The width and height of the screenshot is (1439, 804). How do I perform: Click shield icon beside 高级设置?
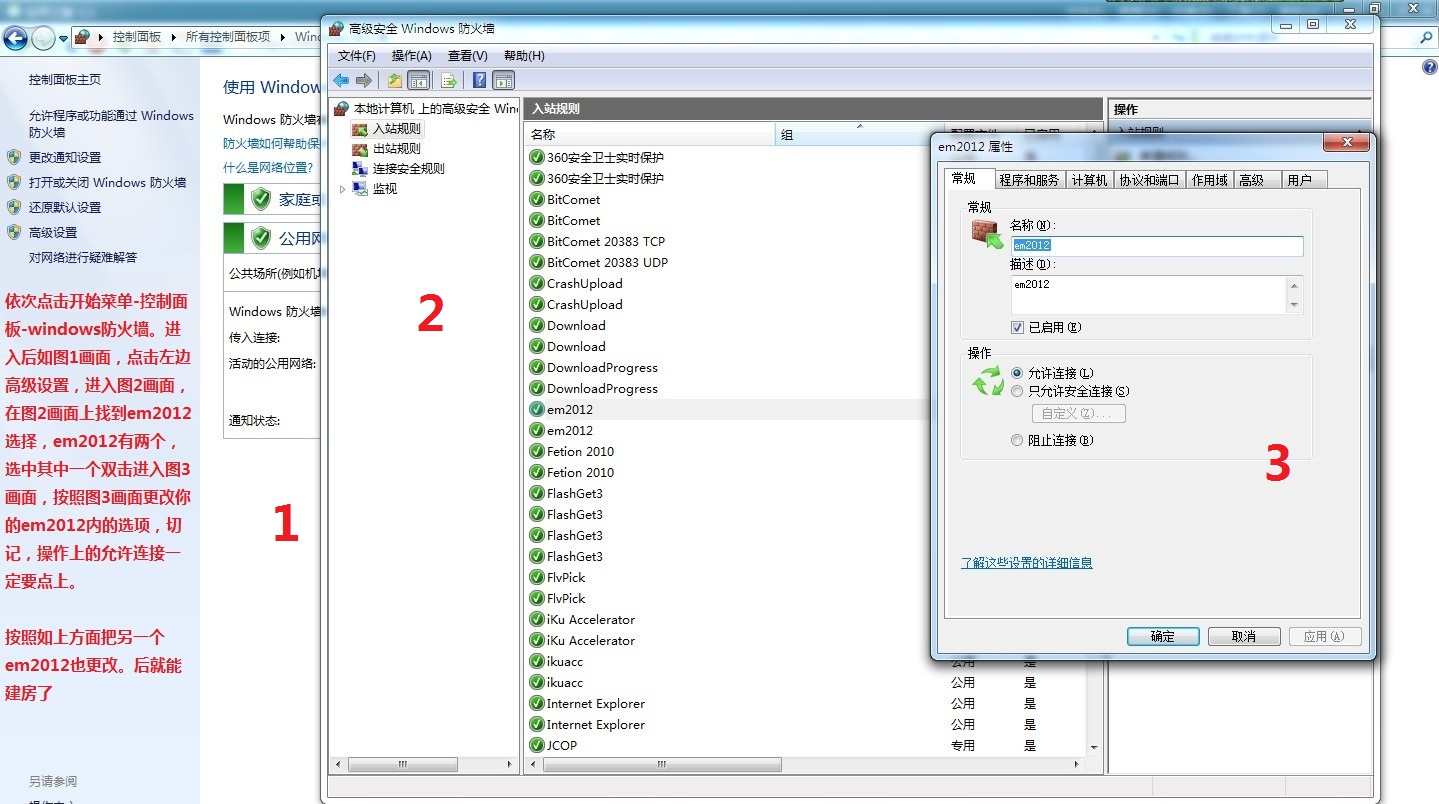[x=14, y=232]
